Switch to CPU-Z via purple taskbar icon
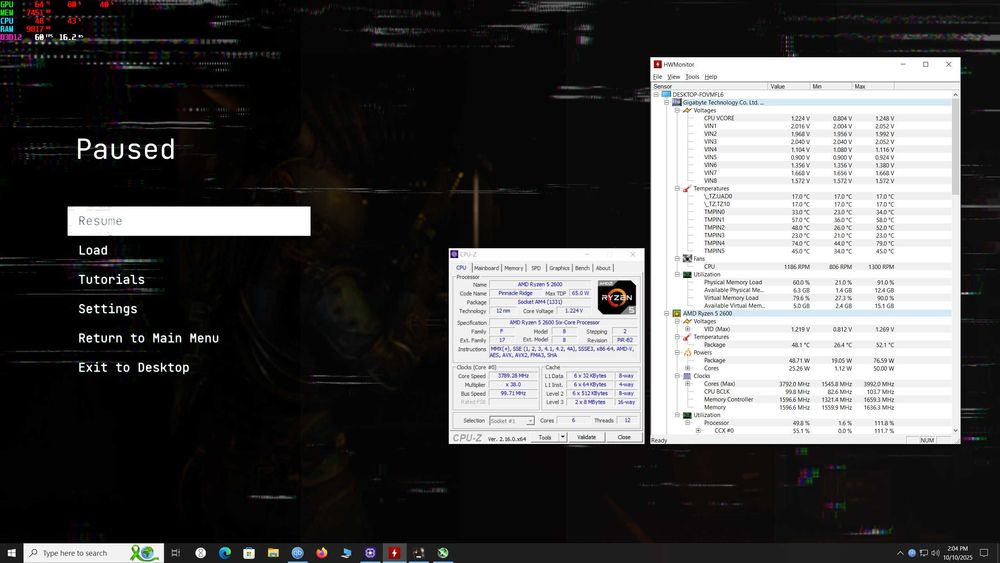This screenshot has width=1000, height=563. pyautogui.click(x=370, y=553)
